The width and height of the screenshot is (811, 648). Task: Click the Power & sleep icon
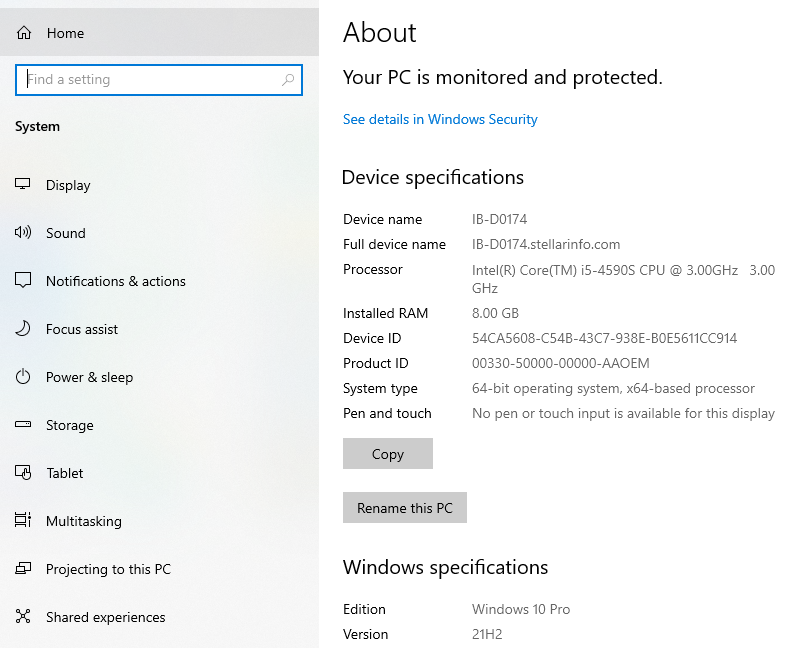point(23,377)
